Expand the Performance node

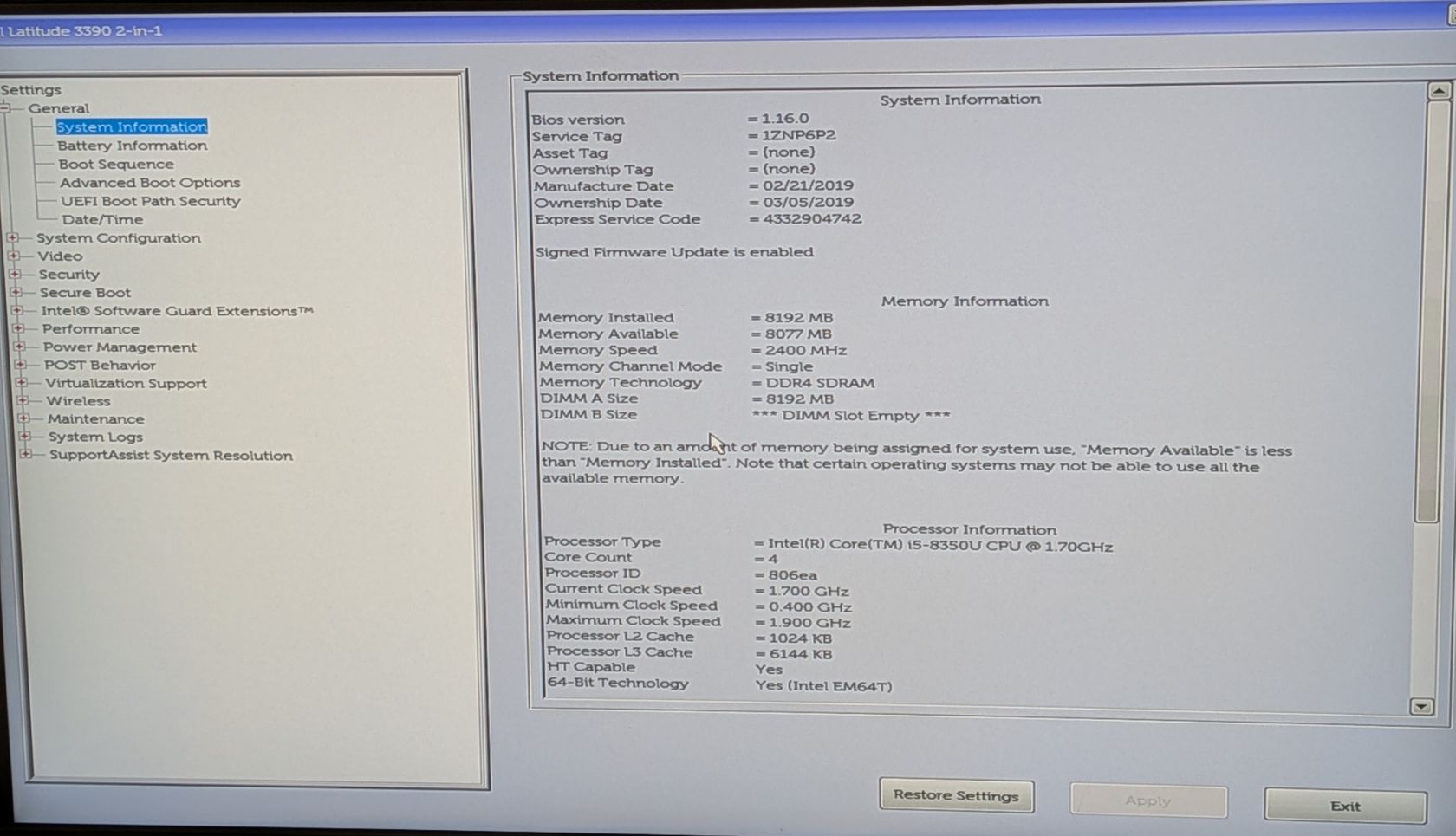[18, 328]
